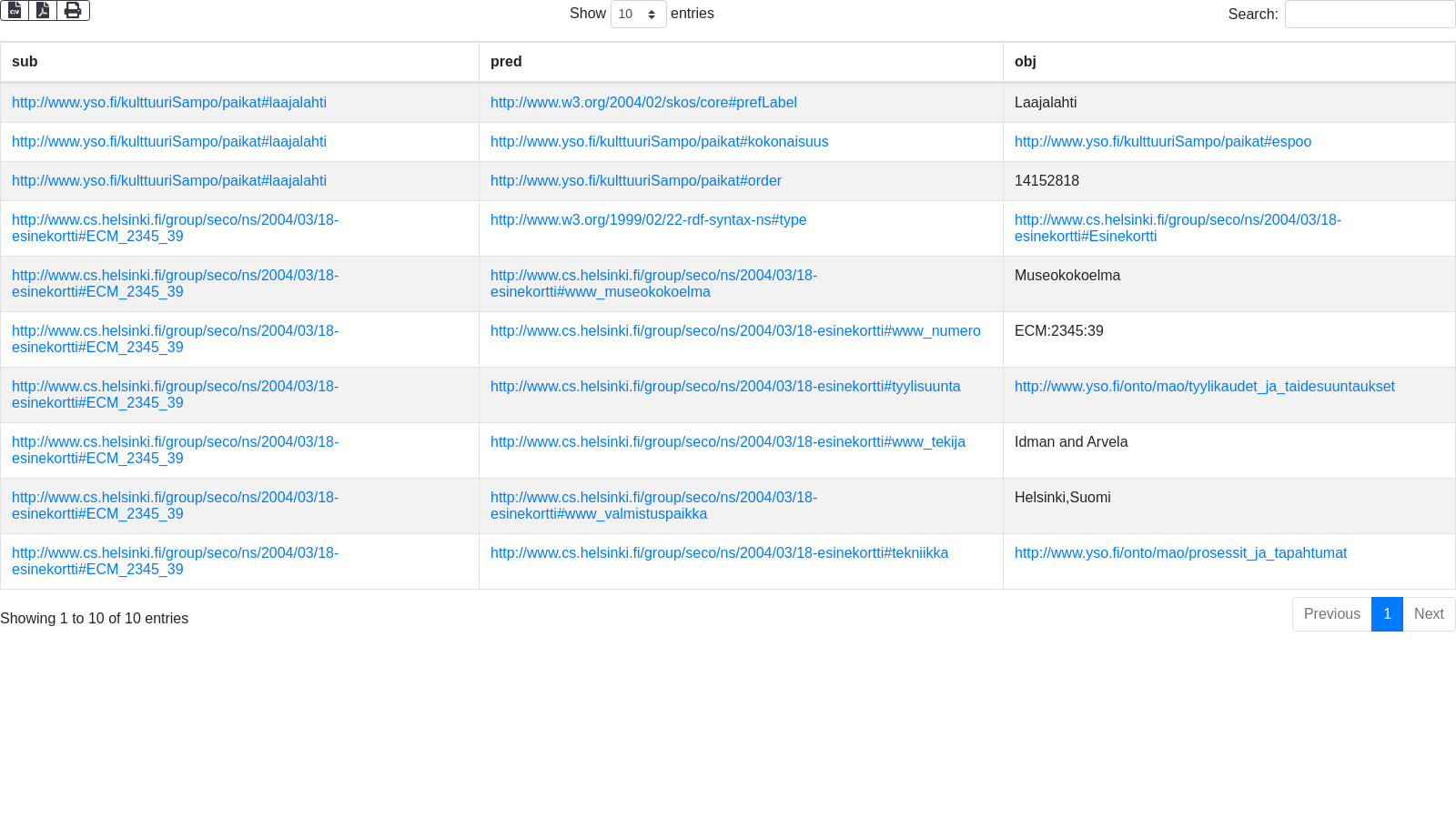
Task: Go to the Previous page
Action: [x=1331, y=614]
